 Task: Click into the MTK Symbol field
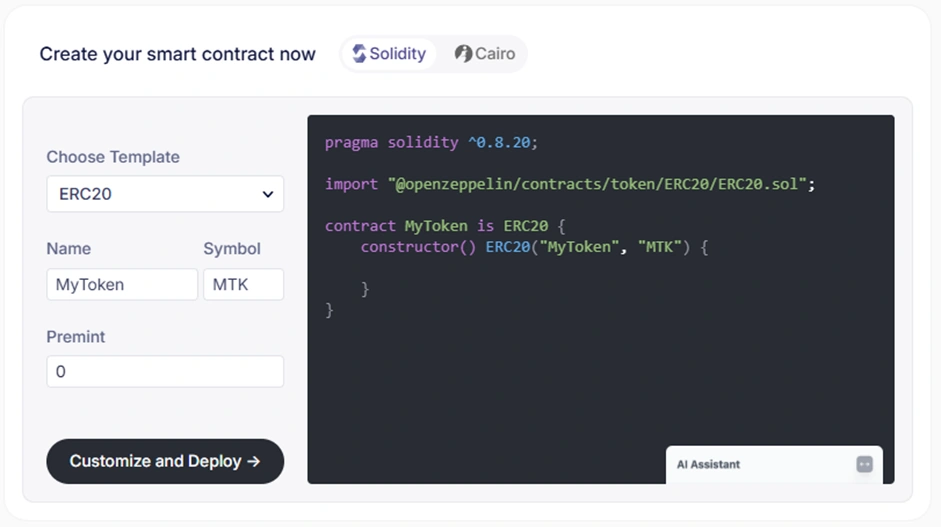coord(243,285)
